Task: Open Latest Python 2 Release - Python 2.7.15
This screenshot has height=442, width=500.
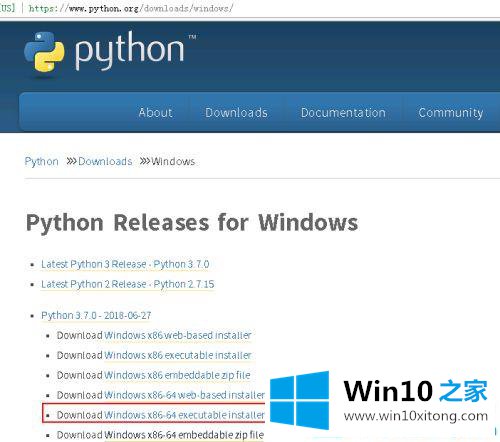Action: (x=128, y=284)
